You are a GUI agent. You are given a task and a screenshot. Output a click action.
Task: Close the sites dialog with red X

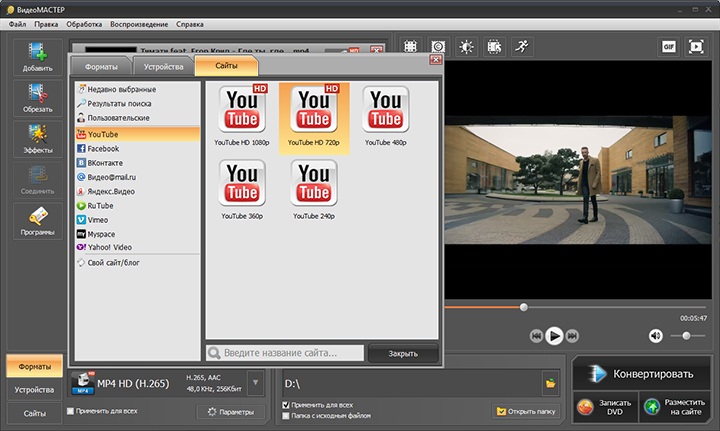(x=436, y=60)
